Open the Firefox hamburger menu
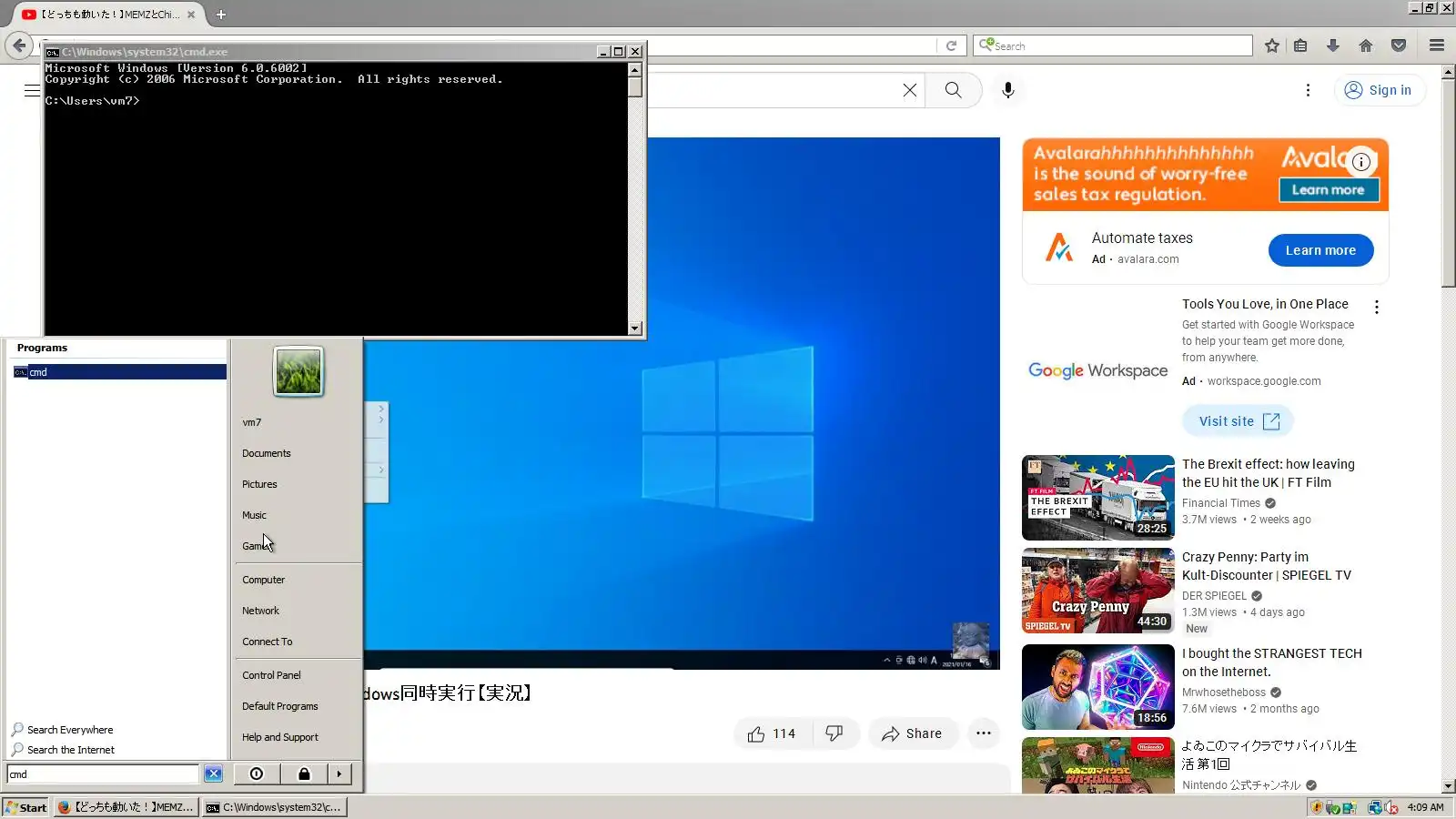Viewport: 1456px width, 819px height. coord(1437,45)
